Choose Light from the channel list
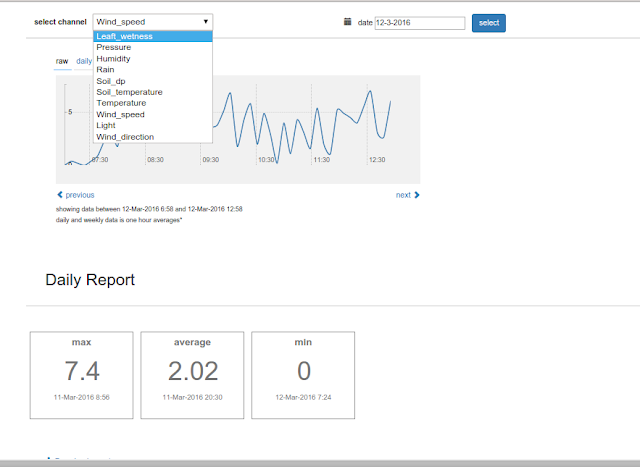The width and height of the screenshot is (640, 467). [153, 126]
